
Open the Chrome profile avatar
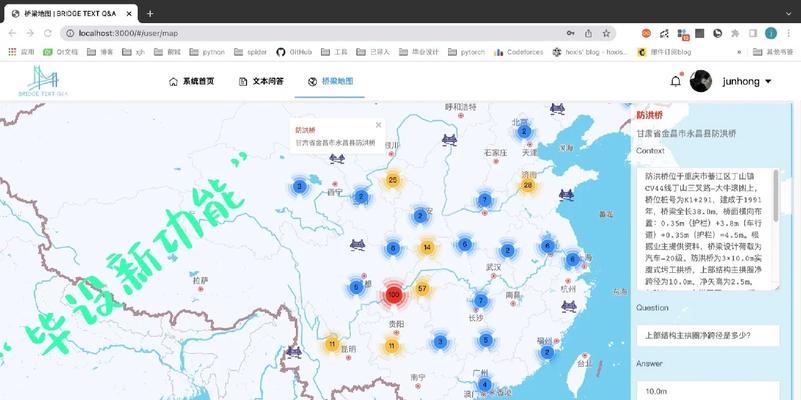pyautogui.click(x=770, y=33)
